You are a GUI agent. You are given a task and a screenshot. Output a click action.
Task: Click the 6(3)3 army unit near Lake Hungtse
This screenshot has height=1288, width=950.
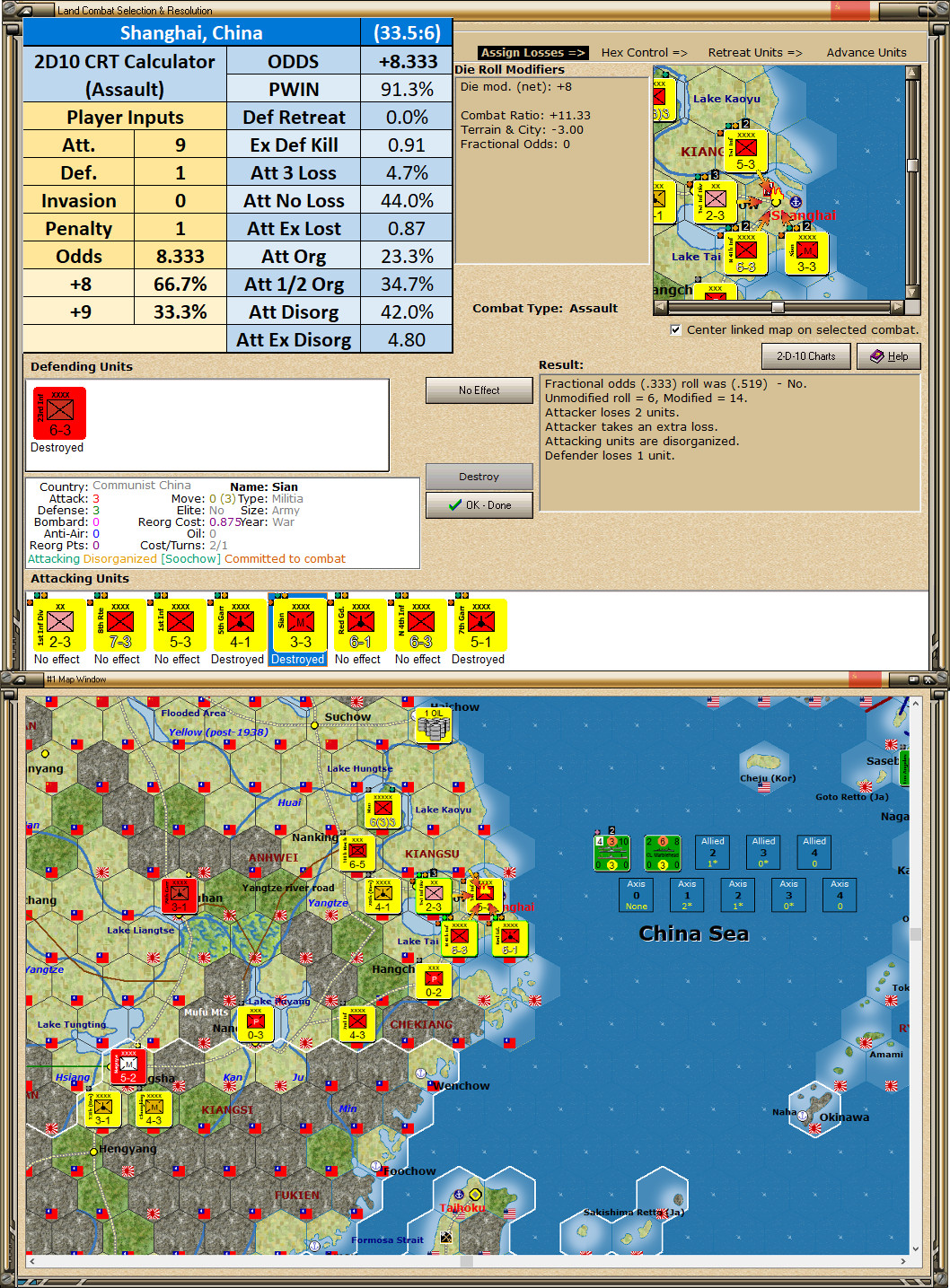pos(383,810)
